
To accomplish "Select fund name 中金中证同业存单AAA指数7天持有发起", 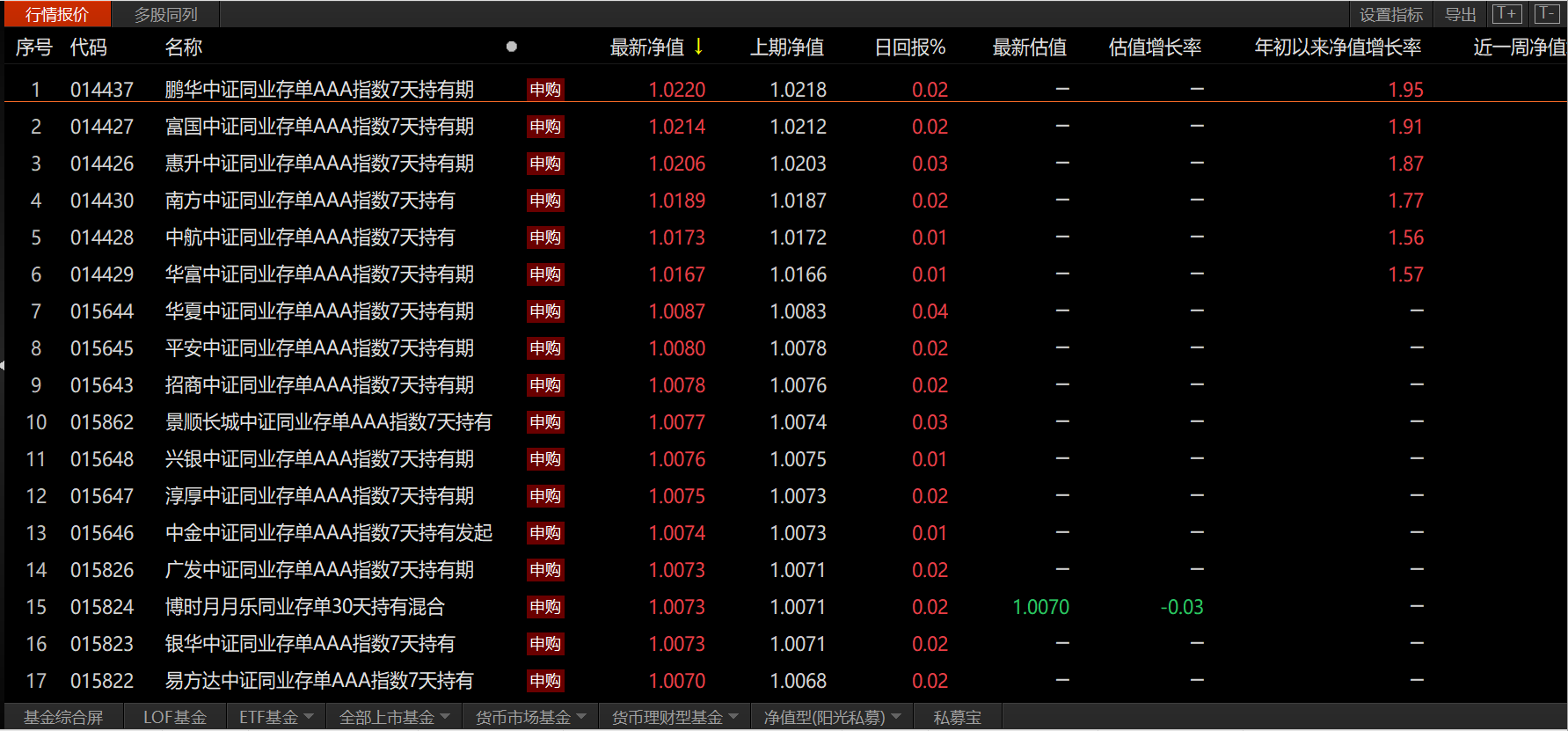I will click(329, 533).
